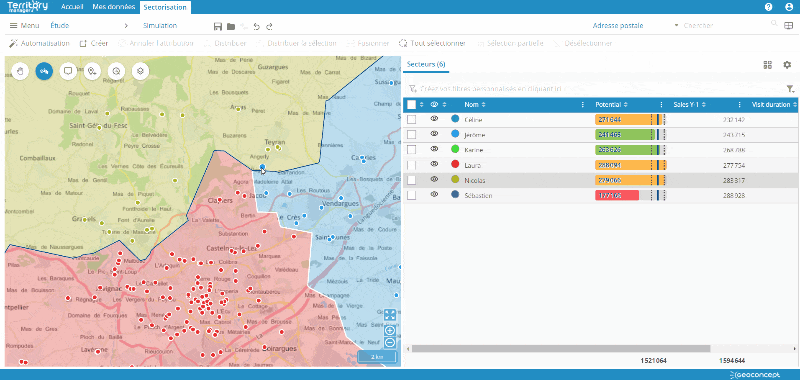Expand the breadcrumb chevron after Étude
800x380 pixels.
tap(126, 26)
